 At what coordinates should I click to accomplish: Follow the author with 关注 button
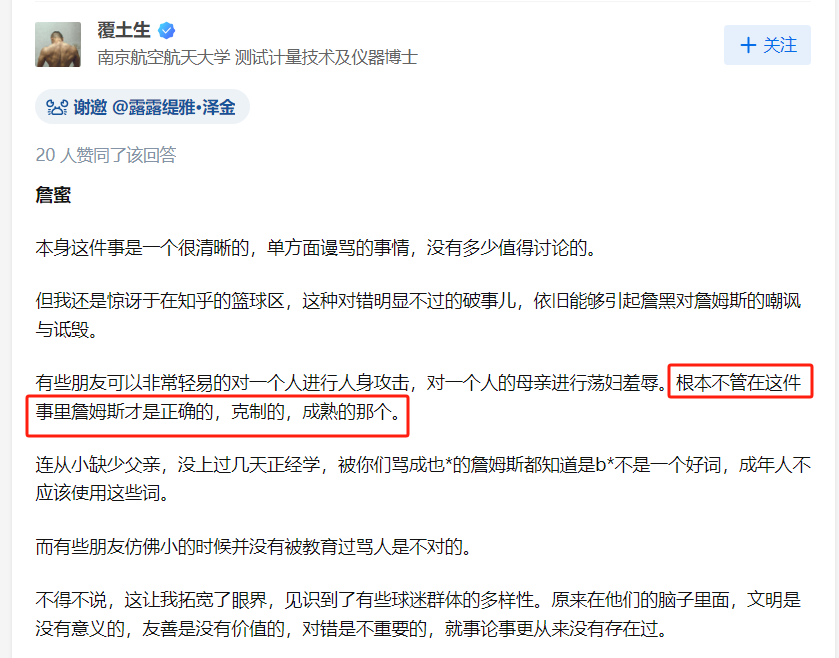tap(767, 45)
